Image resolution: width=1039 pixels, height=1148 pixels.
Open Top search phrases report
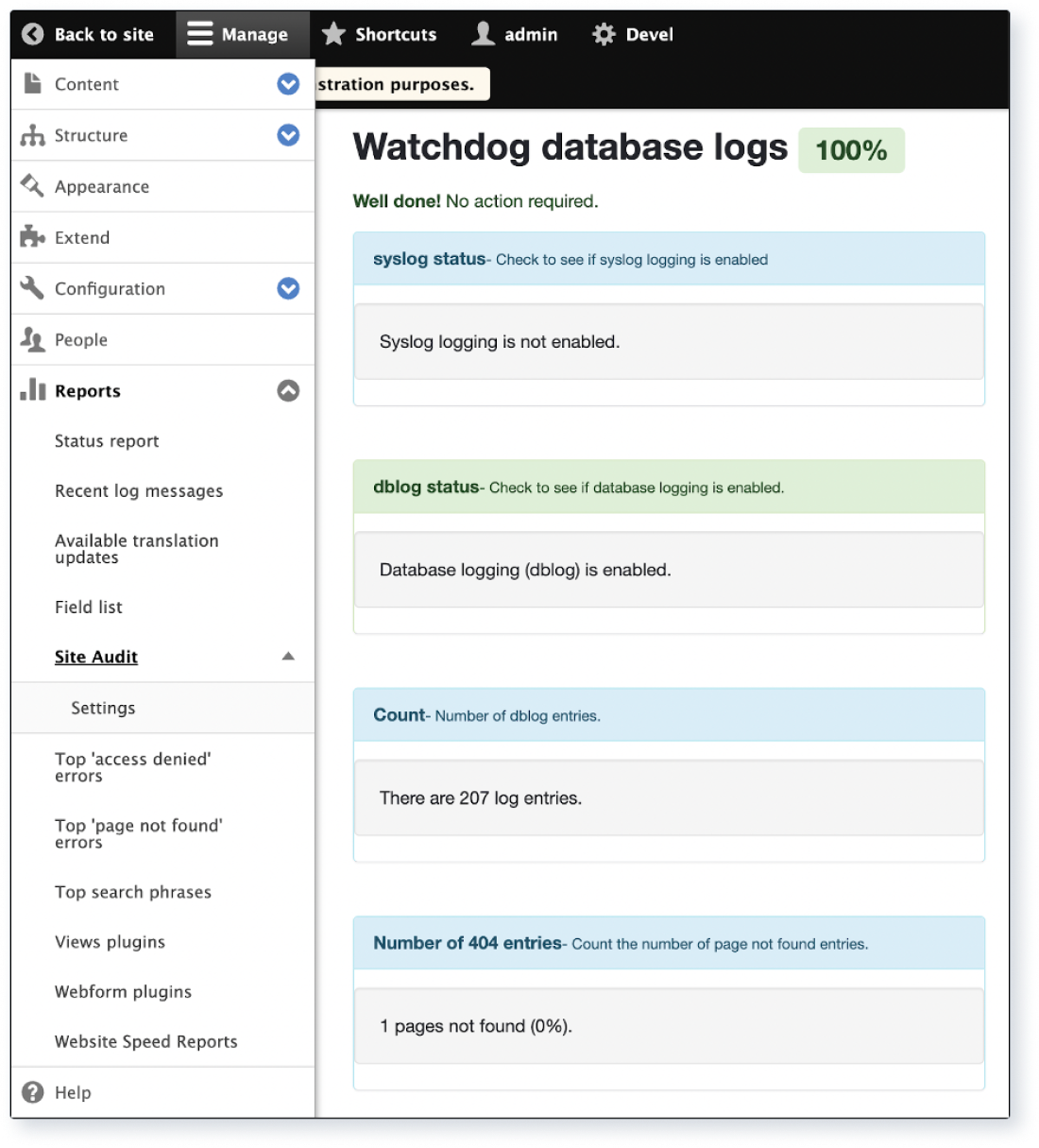coord(132,892)
